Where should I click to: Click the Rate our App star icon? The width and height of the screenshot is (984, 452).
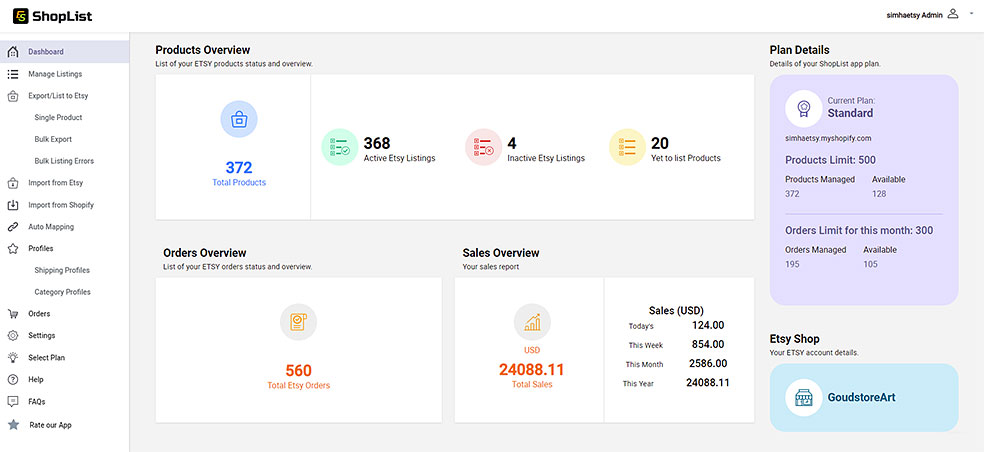13,425
